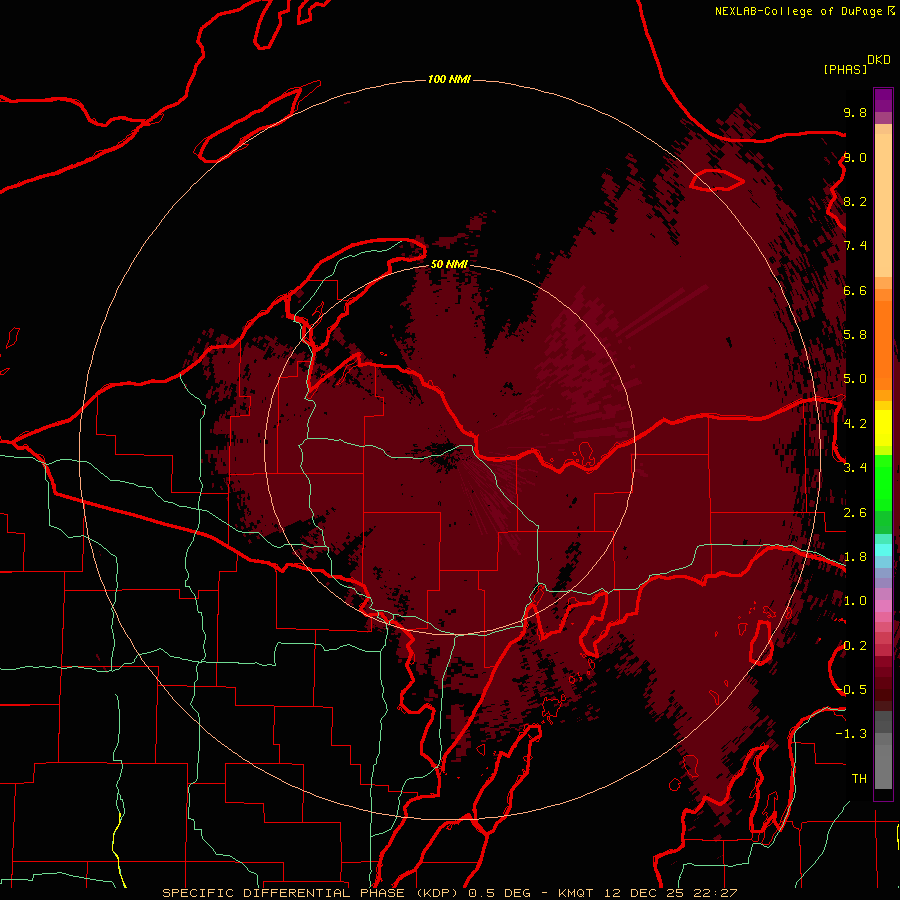
Task: Click the [PHAS] units label
Action: pyautogui.click(x=845, y=69)
